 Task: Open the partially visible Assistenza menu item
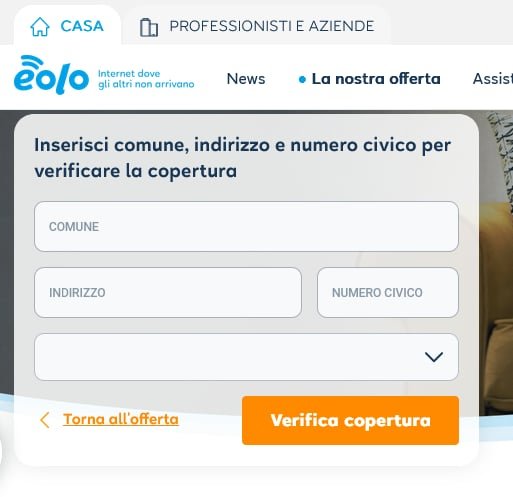[x=493, y=79]
